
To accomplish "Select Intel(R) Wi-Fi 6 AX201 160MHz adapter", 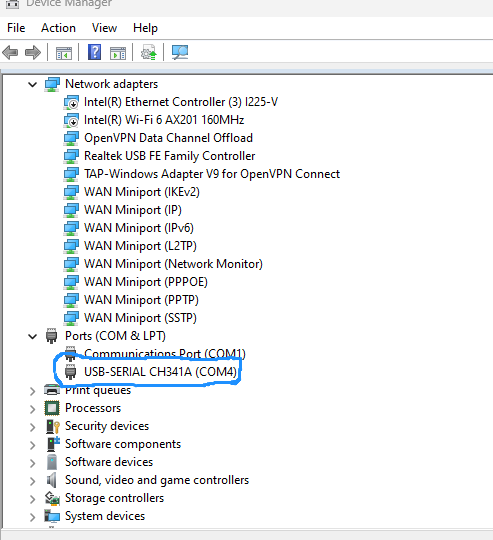I will coord(164,120).
